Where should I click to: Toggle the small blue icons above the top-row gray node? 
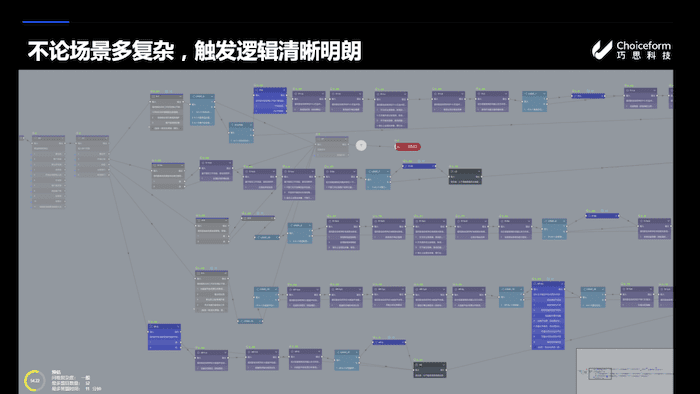coord(168,91)
